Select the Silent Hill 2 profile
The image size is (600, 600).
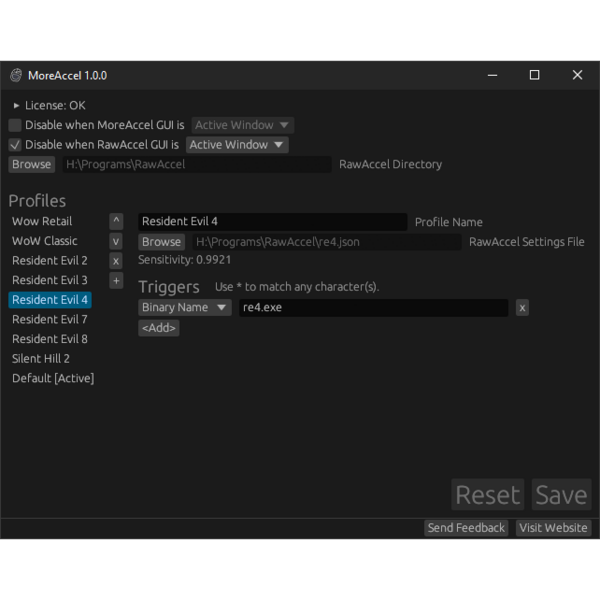(41, 359)
